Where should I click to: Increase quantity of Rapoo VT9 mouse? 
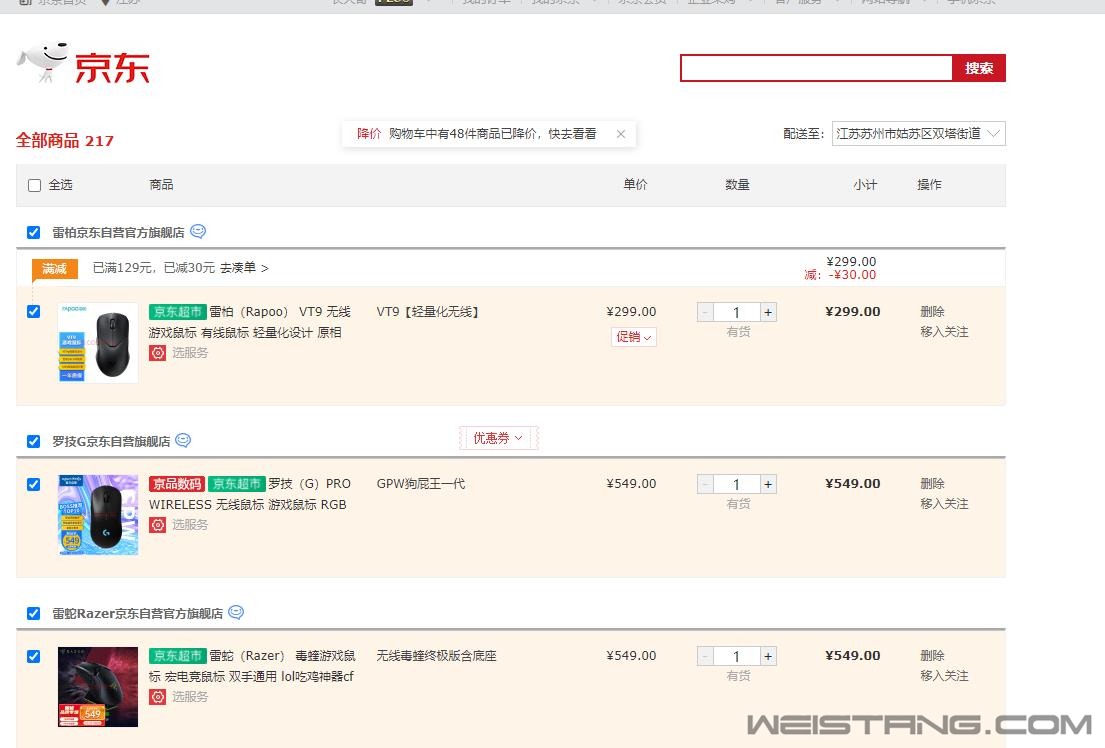point(768,312)
